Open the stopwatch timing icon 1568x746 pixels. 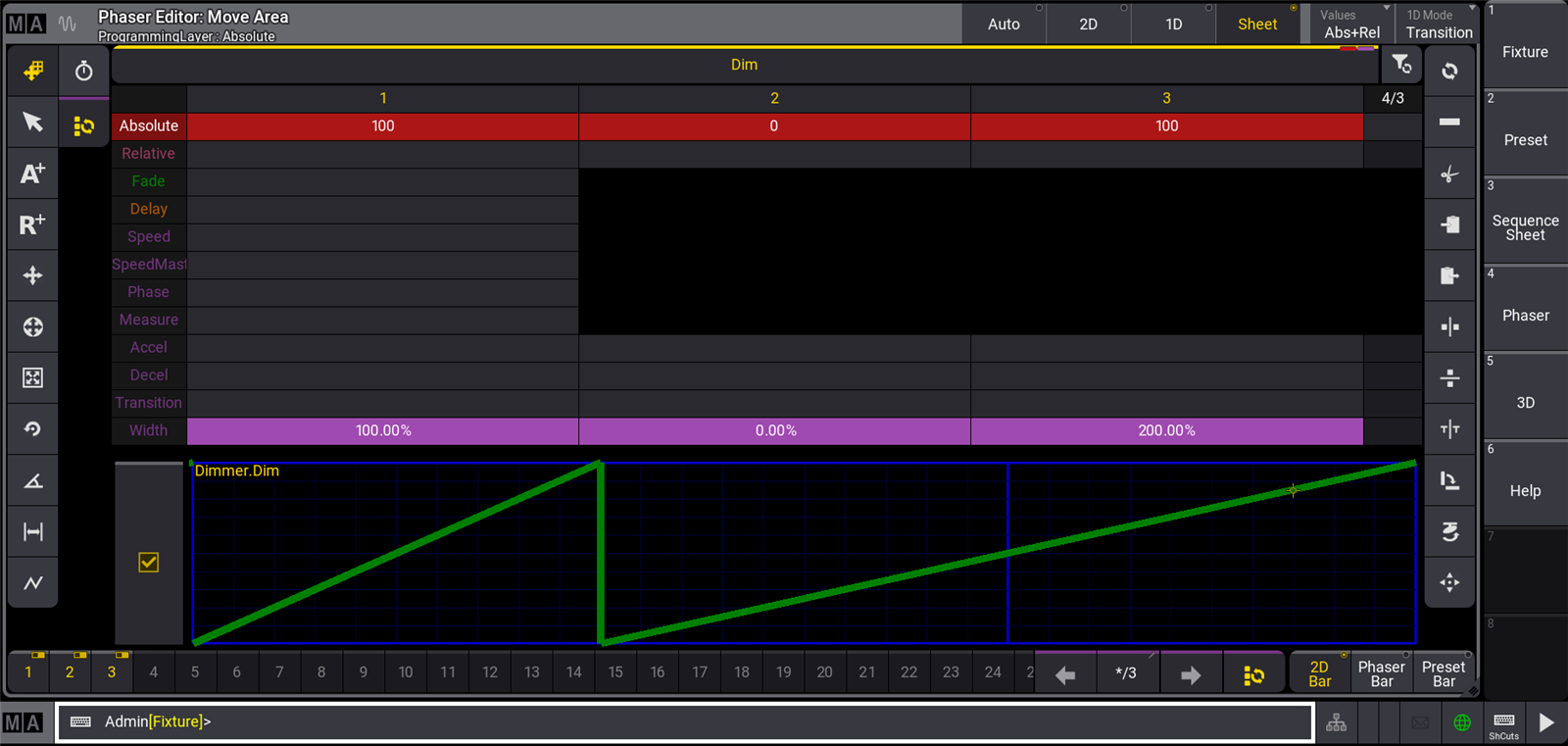coord(83,71)
